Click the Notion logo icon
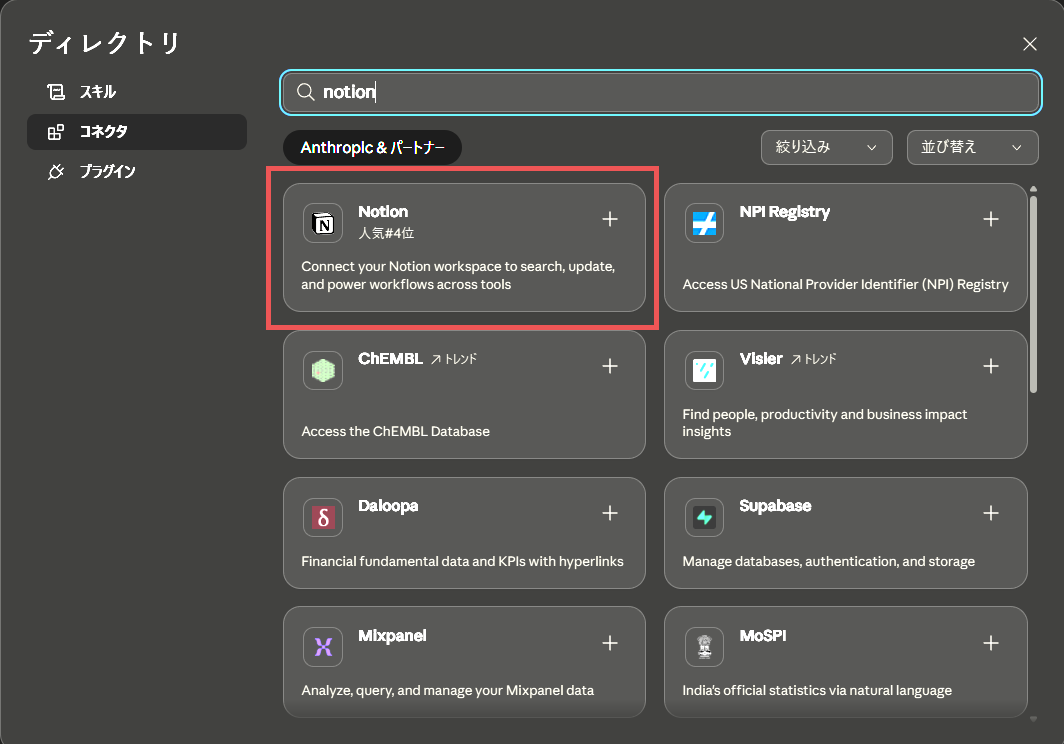Screen dimensions: 1064x744 323,223
